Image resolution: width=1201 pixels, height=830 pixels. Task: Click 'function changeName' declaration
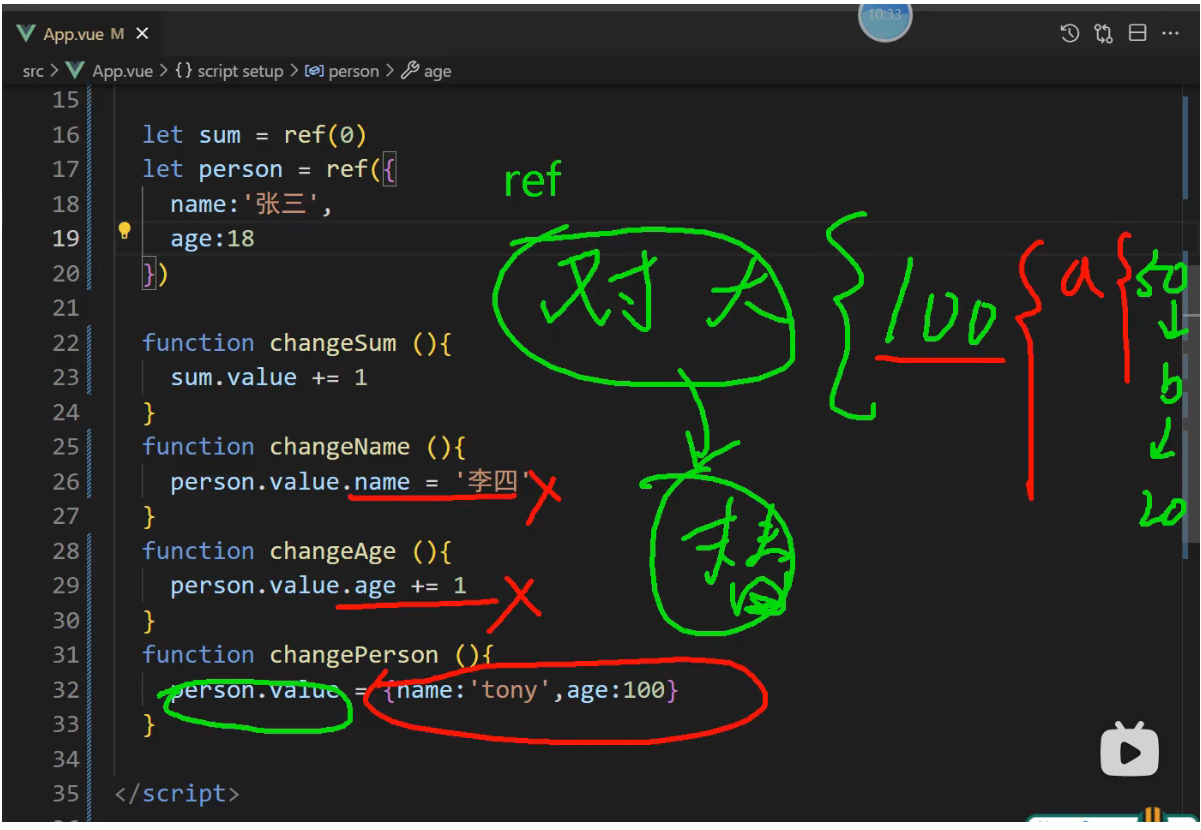pos(304,447)
